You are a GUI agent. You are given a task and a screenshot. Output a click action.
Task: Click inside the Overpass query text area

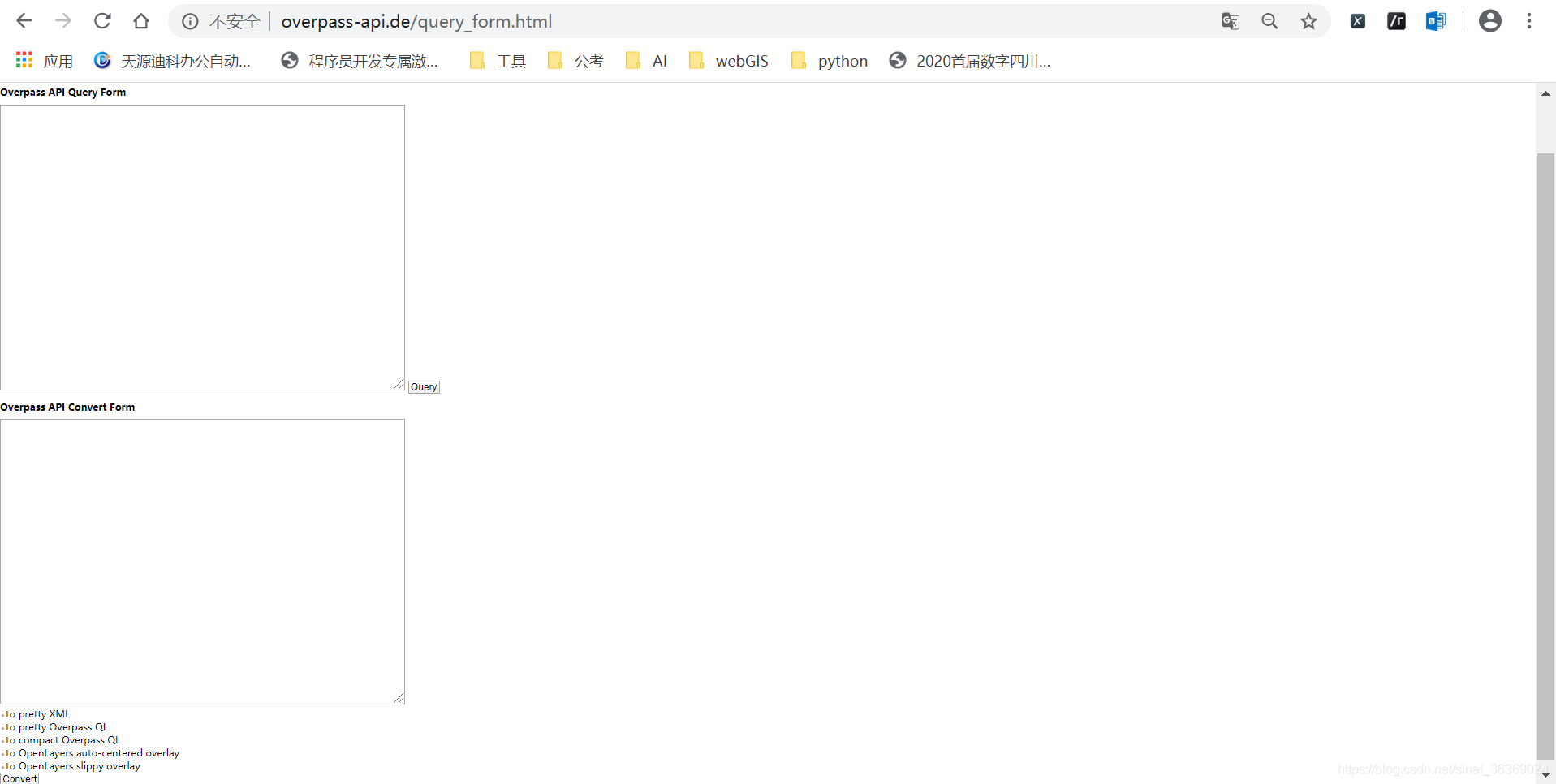(202, 243)
